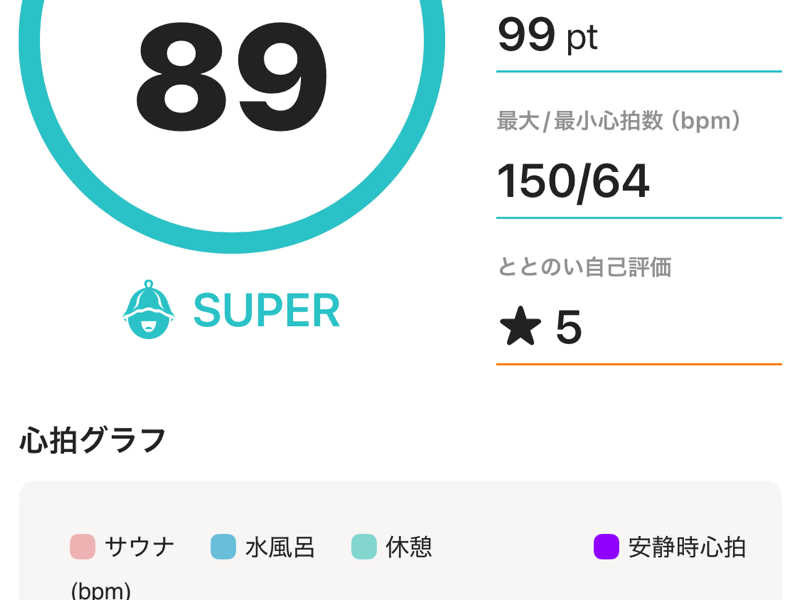Click the self-rating number 5
This screenshot has height=600, width=800.
(x=568, y=327)
